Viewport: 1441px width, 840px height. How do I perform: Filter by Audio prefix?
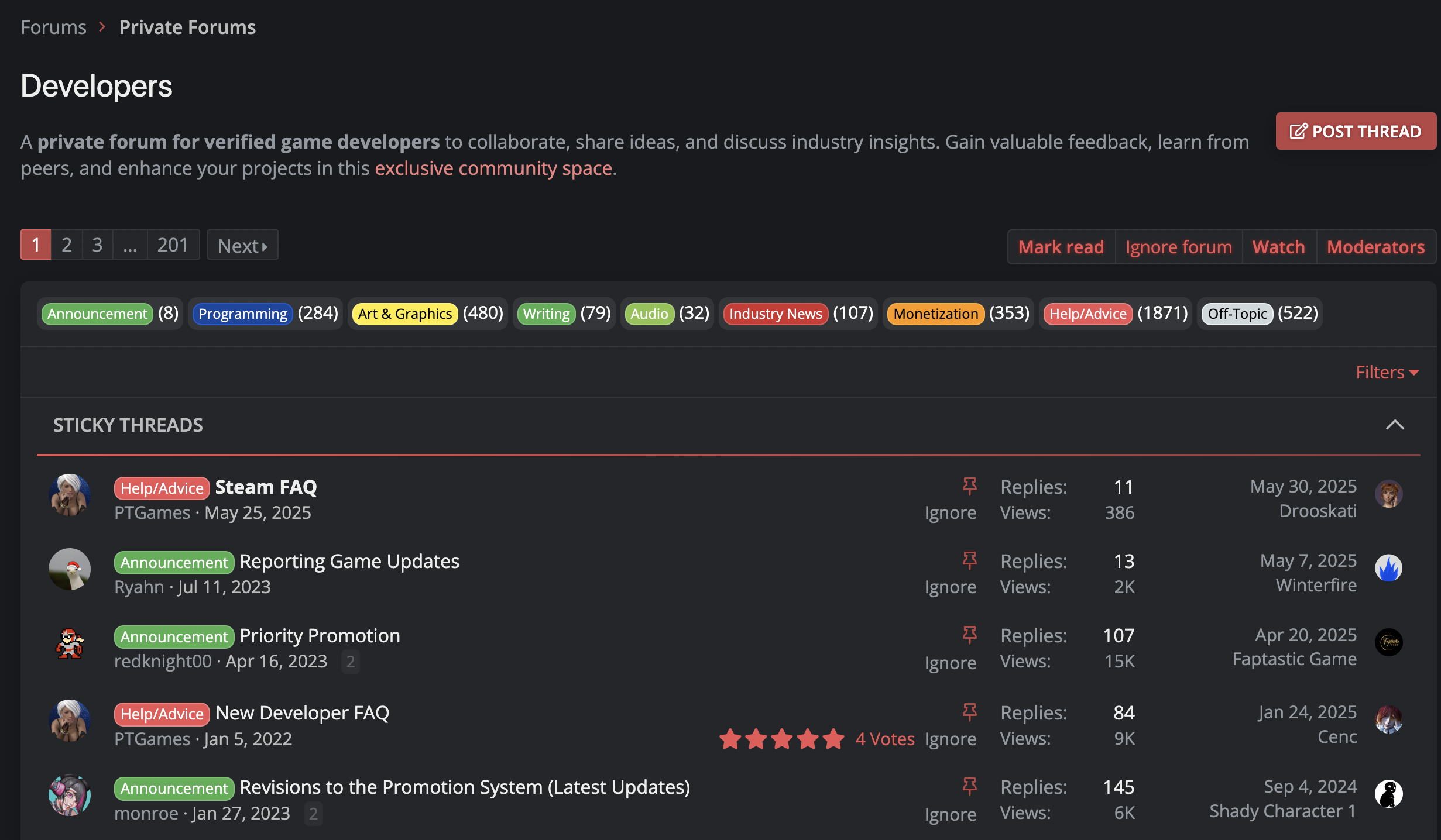click(x=667, y=314)
